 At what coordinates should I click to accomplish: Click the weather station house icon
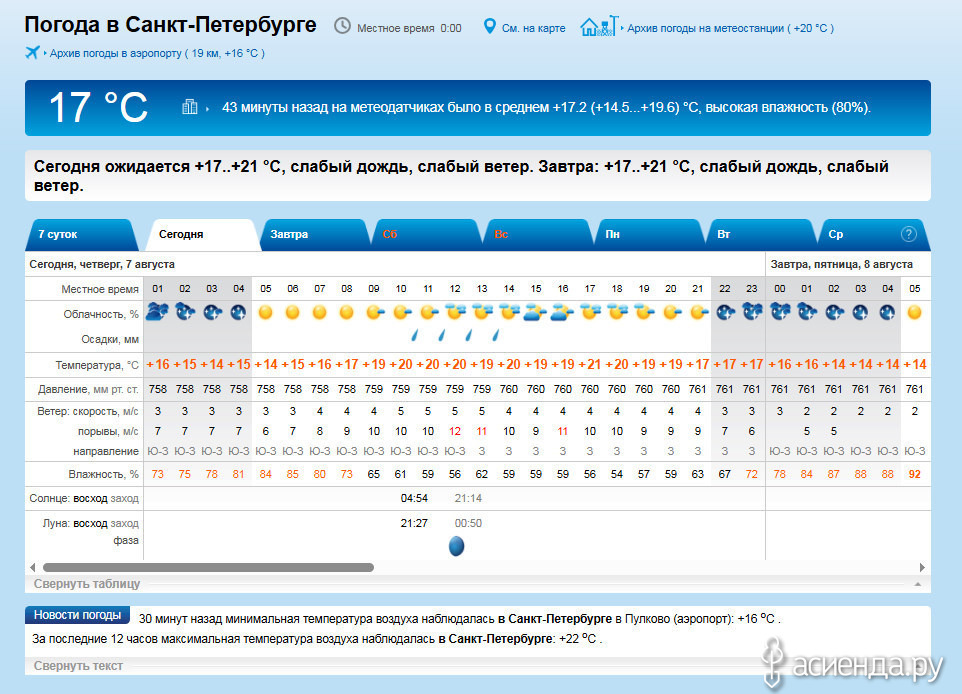click(599, 26)
